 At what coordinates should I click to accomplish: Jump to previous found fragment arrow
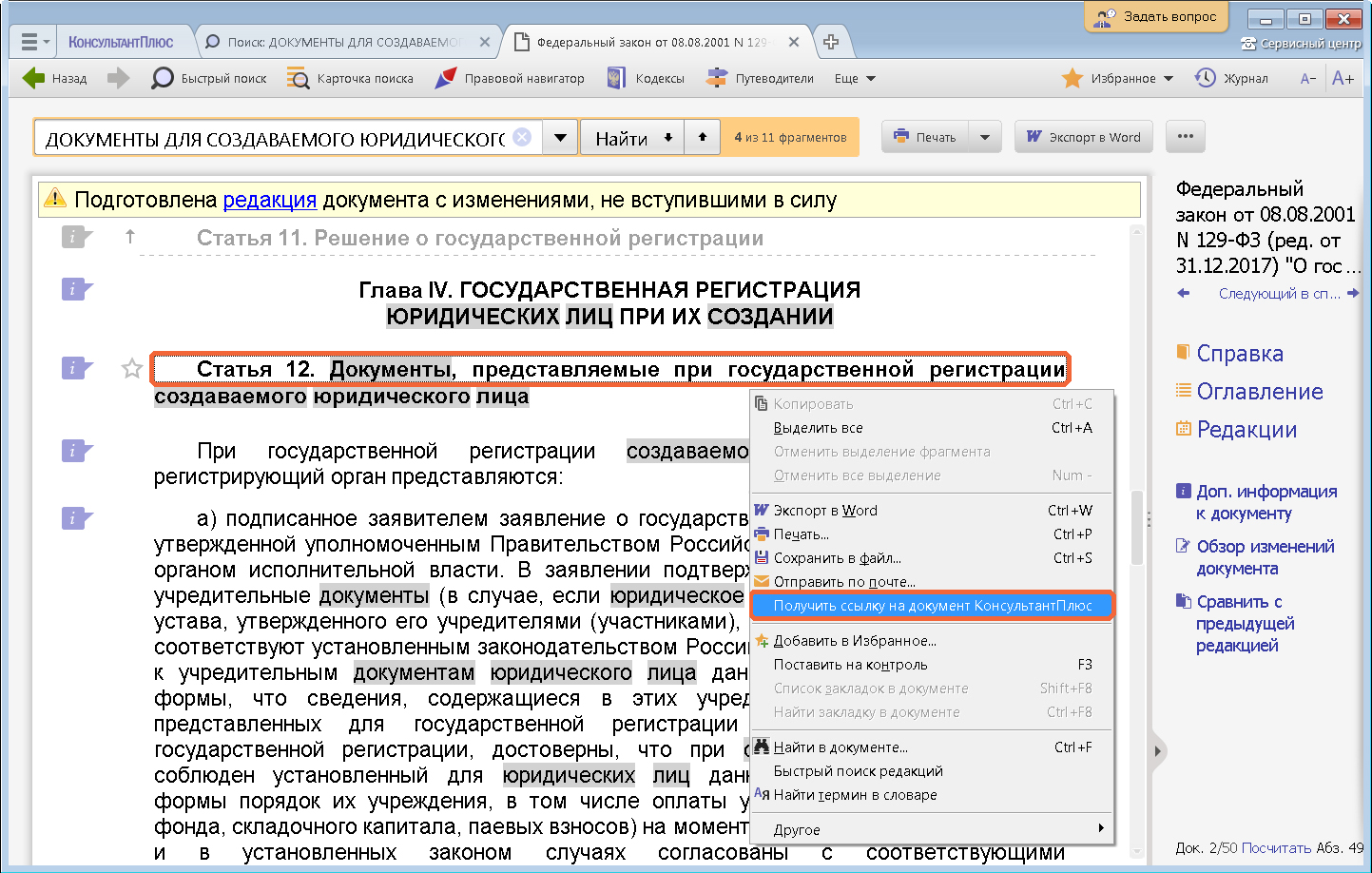703,137
